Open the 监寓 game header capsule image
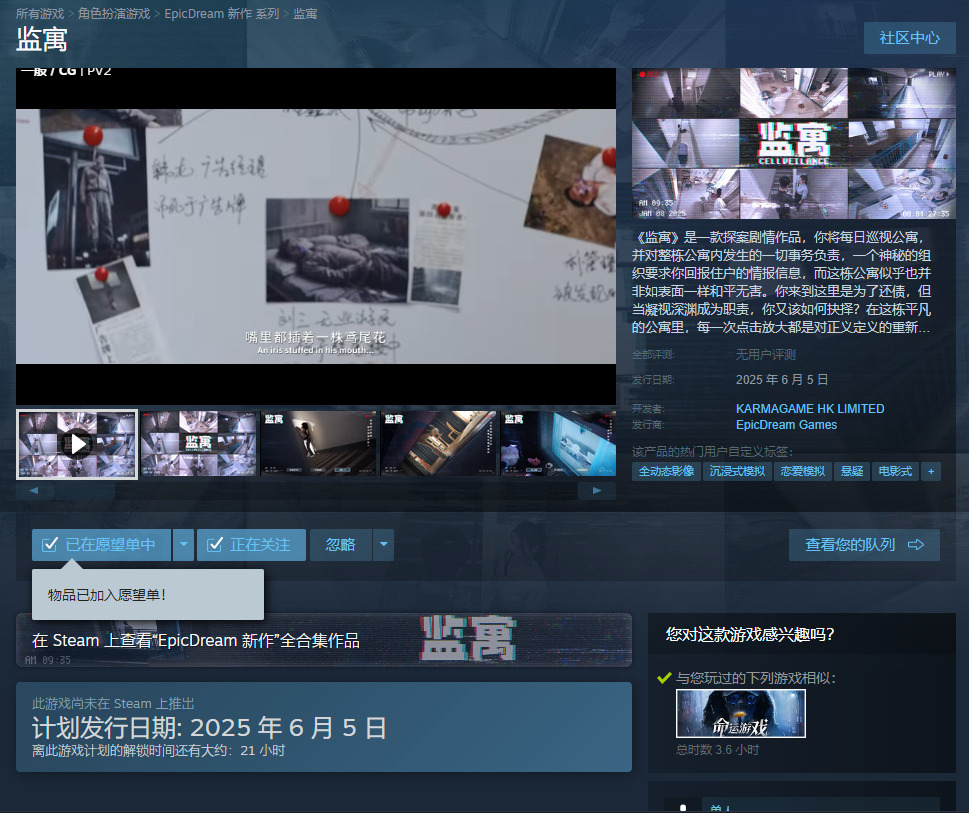The image size is (969, 813). (x=793, y=143)
